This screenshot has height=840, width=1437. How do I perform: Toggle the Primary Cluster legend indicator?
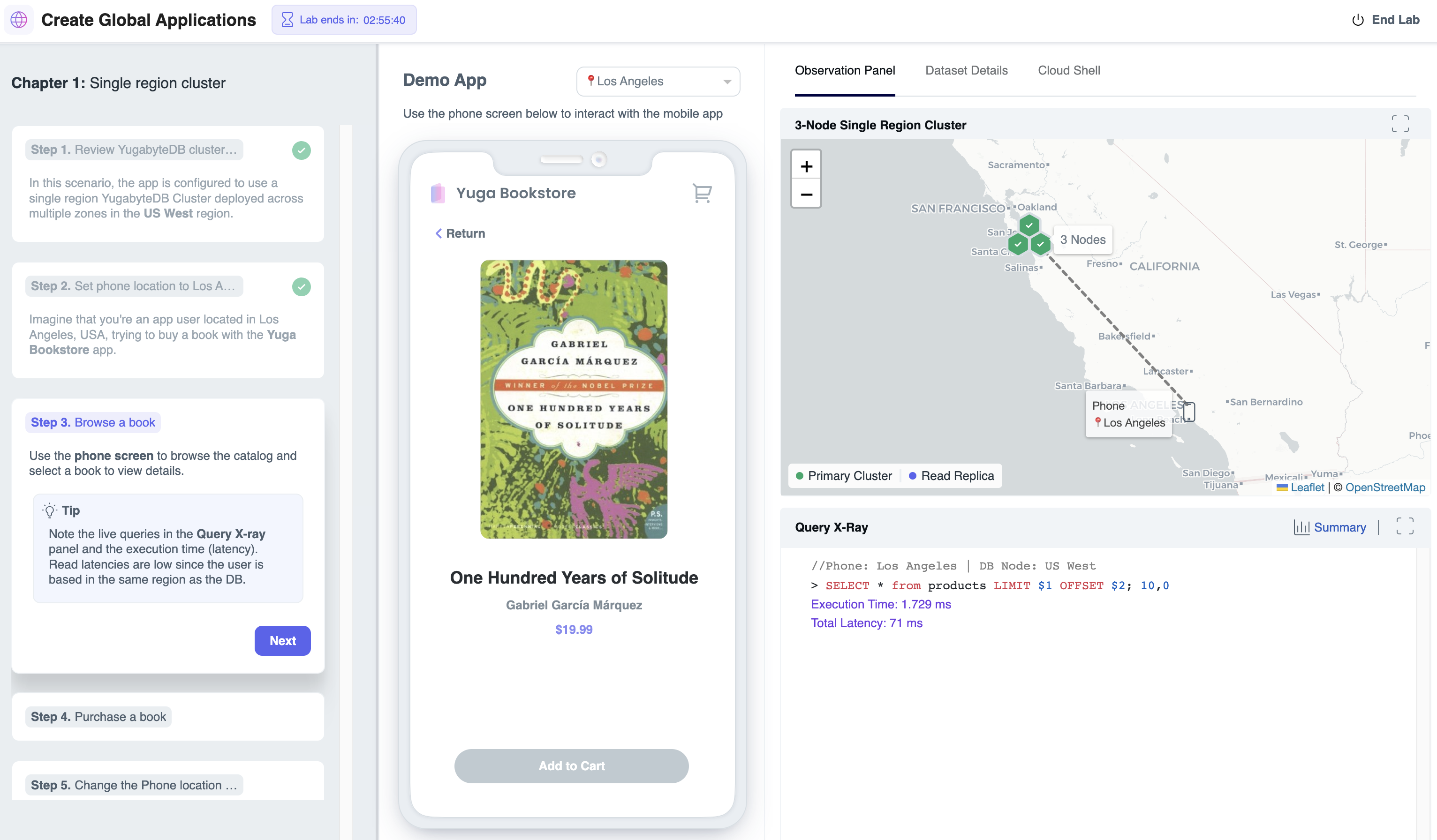pyautogui.click(x=800, y=475)
